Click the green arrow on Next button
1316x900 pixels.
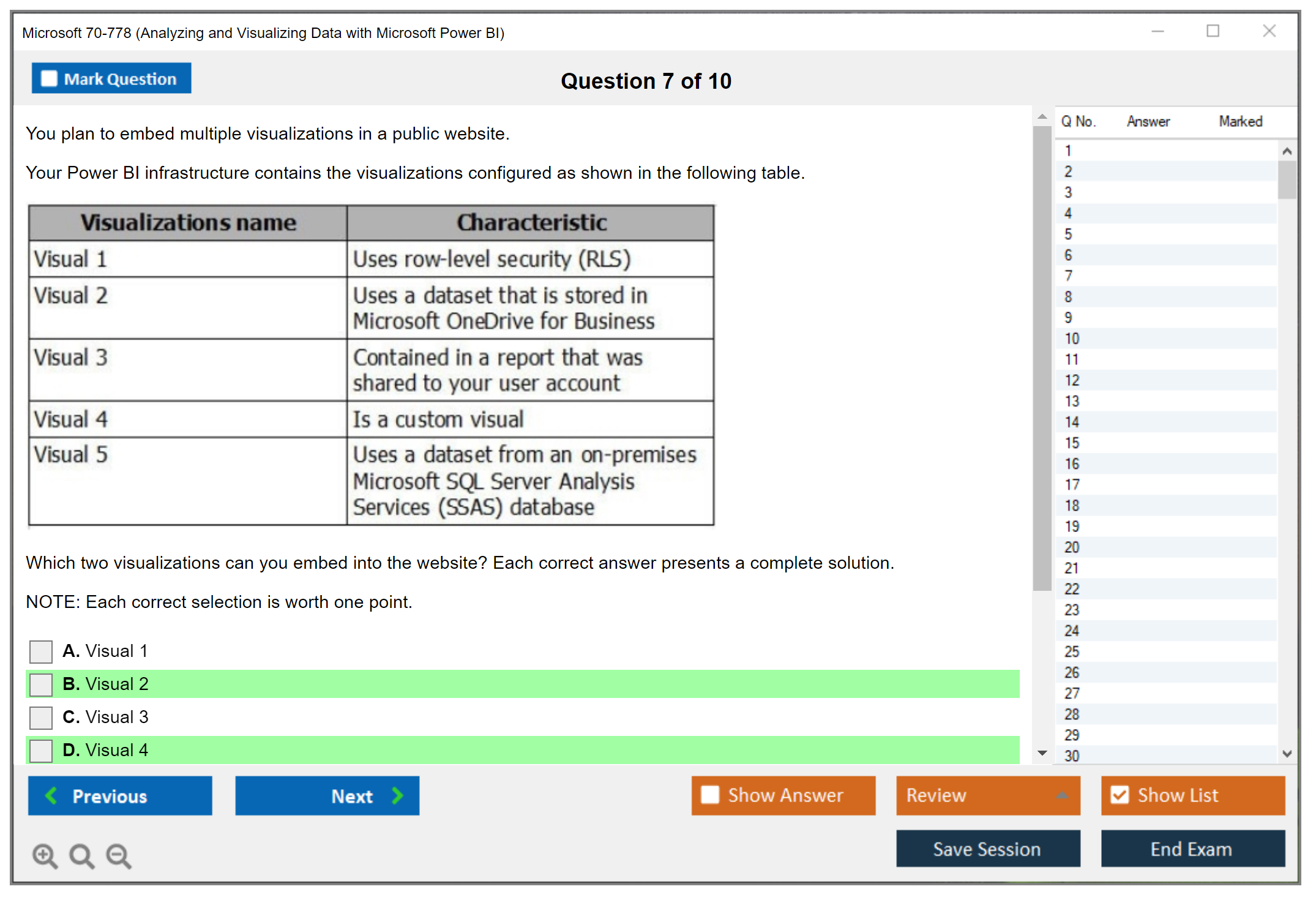click(397, 795)
